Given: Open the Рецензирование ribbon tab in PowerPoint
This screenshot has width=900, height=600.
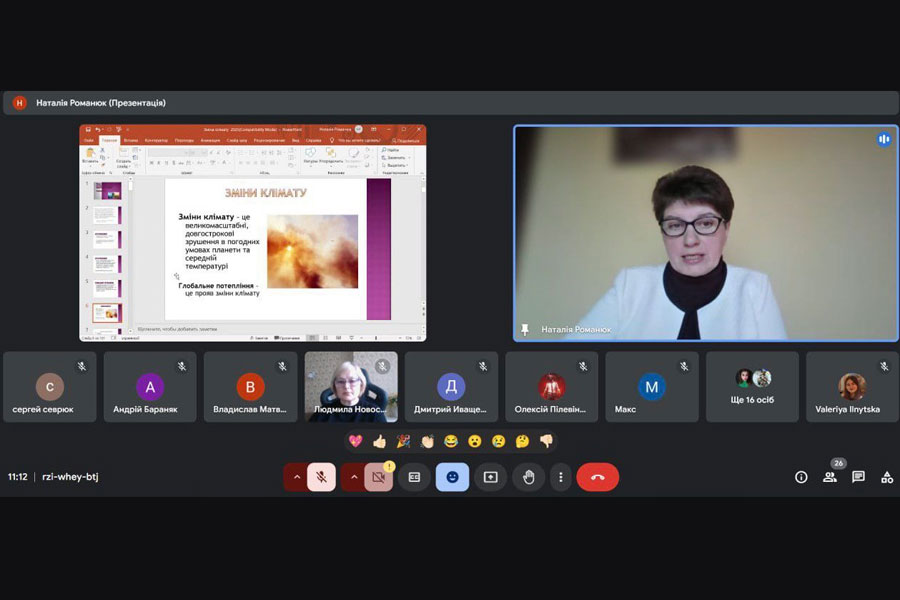Looking at the screenshot, I should point(269,140).
